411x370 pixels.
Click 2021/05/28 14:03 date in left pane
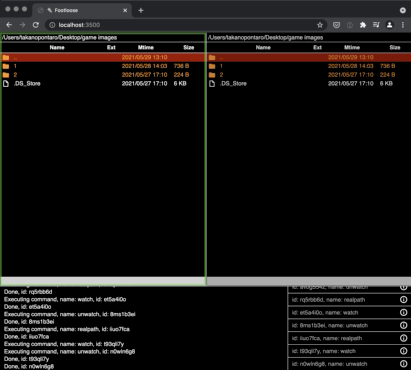(x=144, y=66)
